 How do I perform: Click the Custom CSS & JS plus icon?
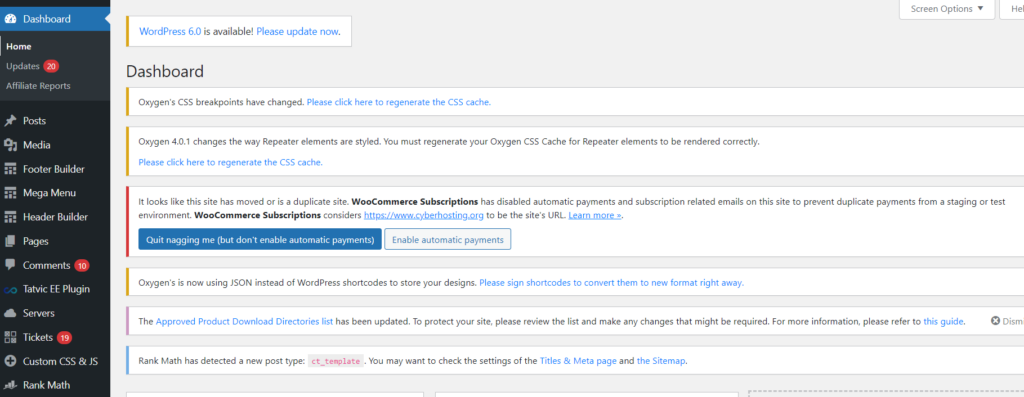click(x=10, y=361)
